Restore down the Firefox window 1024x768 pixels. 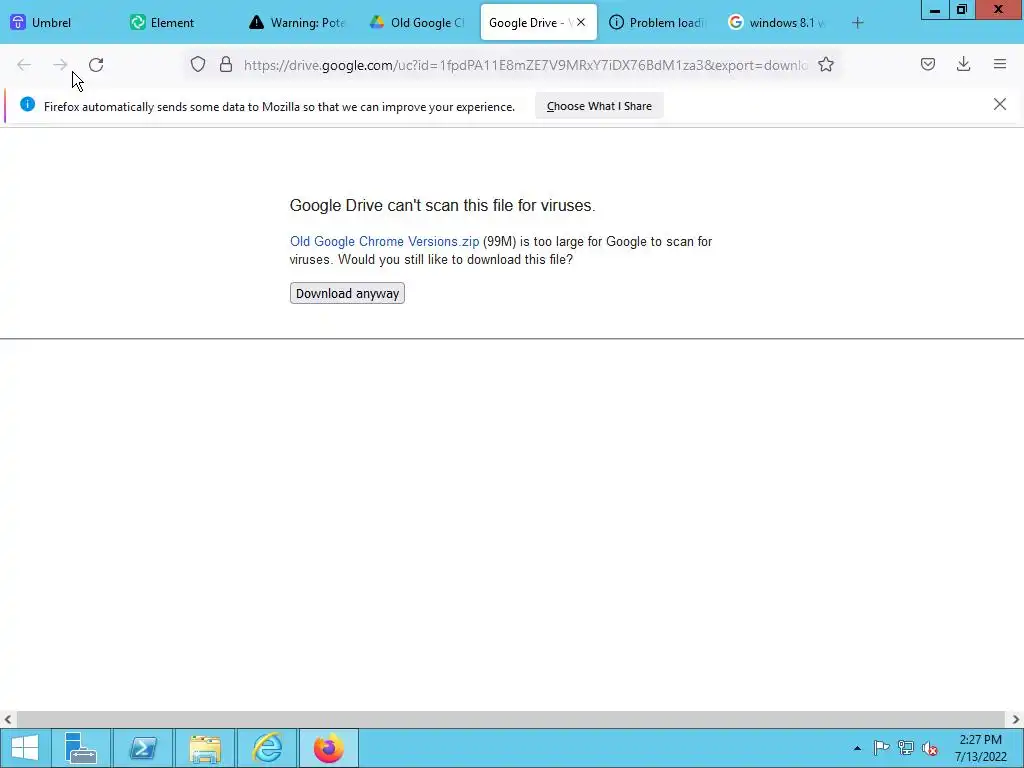click(x=962, y=10)
